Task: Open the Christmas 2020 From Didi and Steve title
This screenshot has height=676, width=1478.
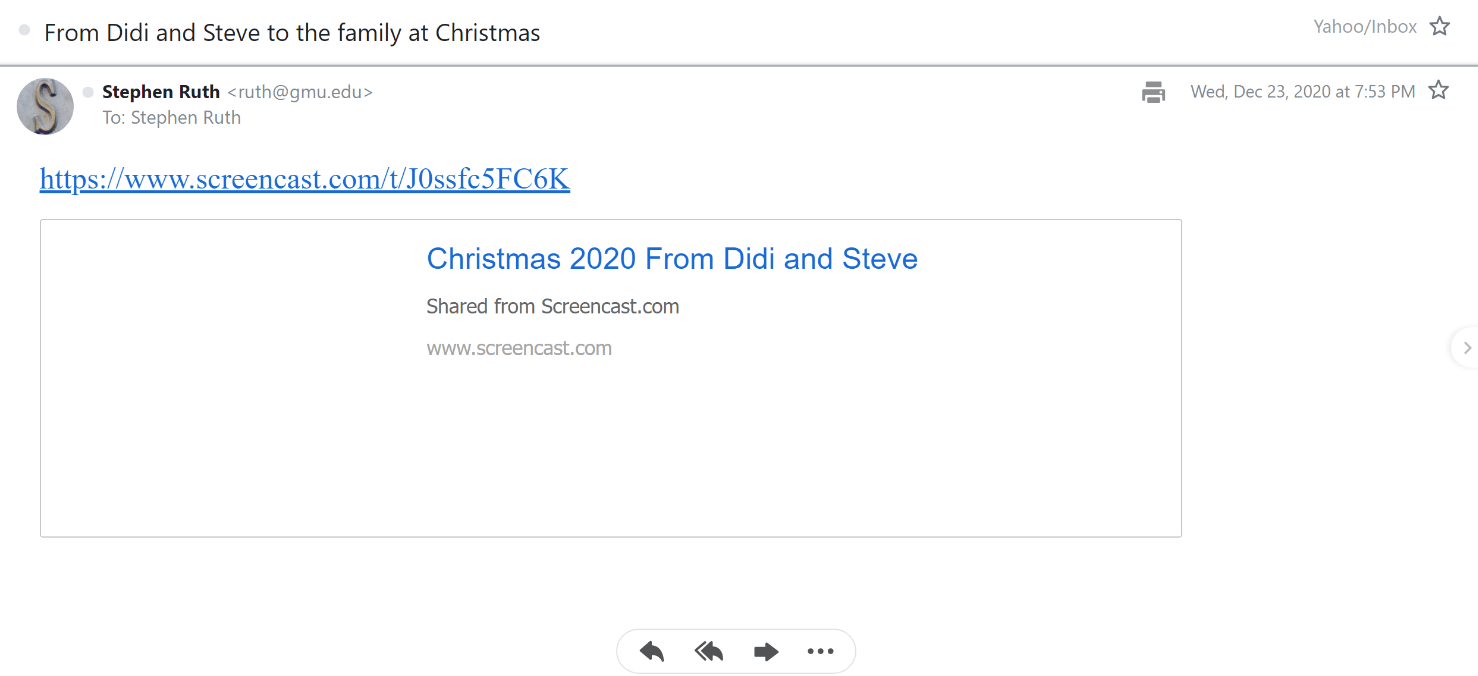Action: pyautogui.click(x=672, y=259)
